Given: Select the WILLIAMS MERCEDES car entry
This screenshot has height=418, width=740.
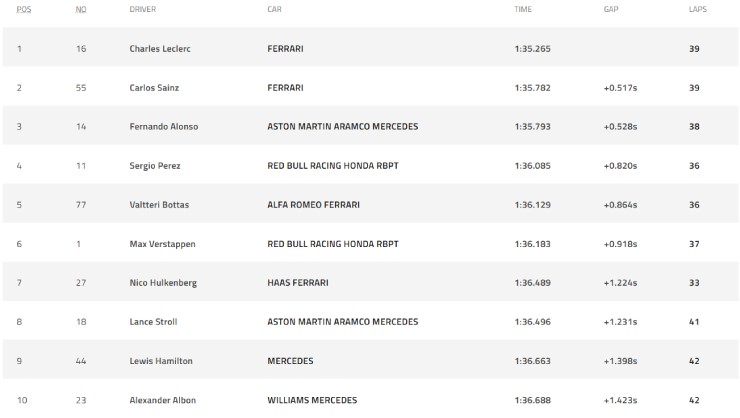Looking at the screenshot, I should pyautogui.click(x=312, y=400).
